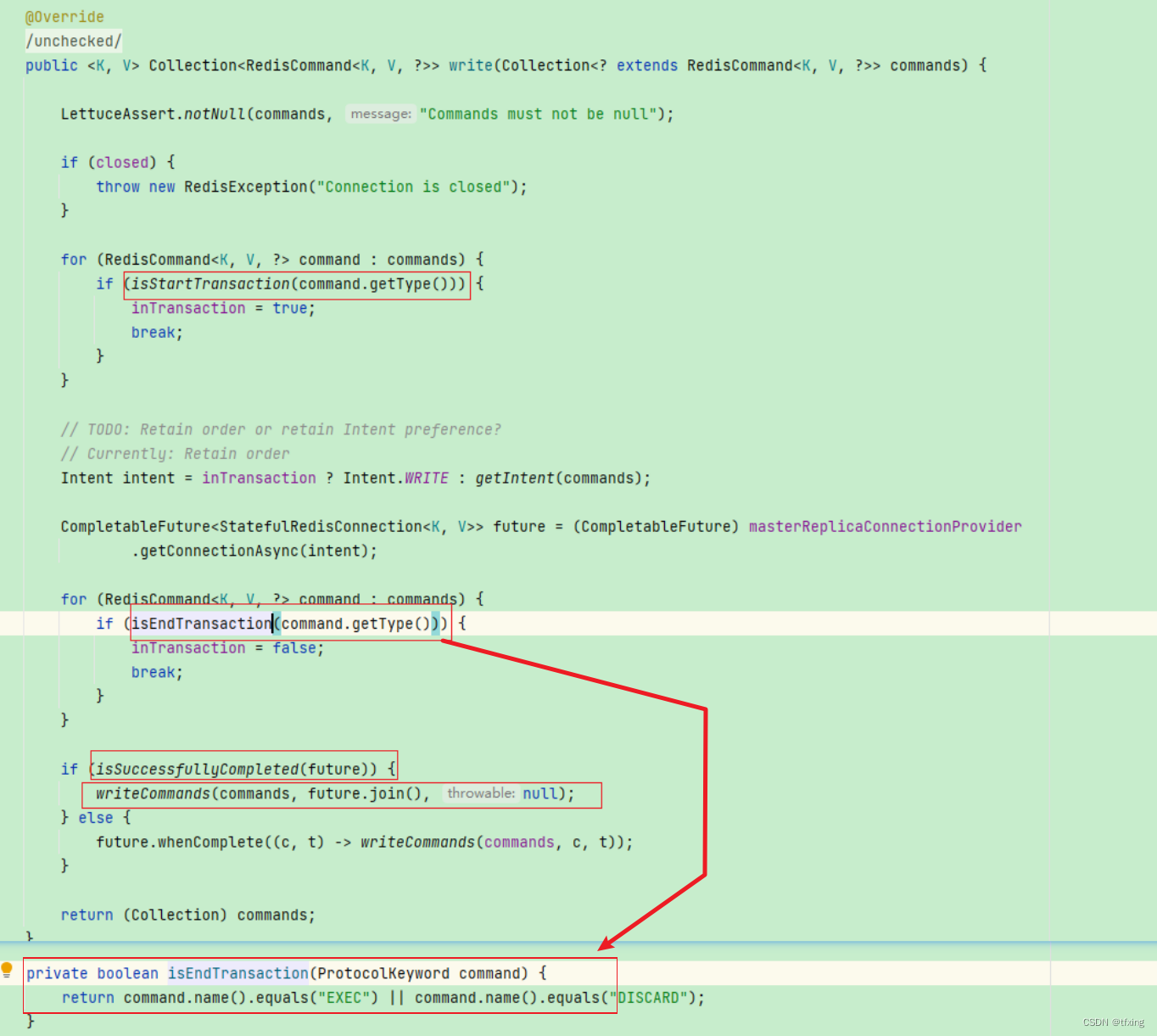Click the "DISCARD" string literal
1157x1036 pixels.
click(648, 997)
